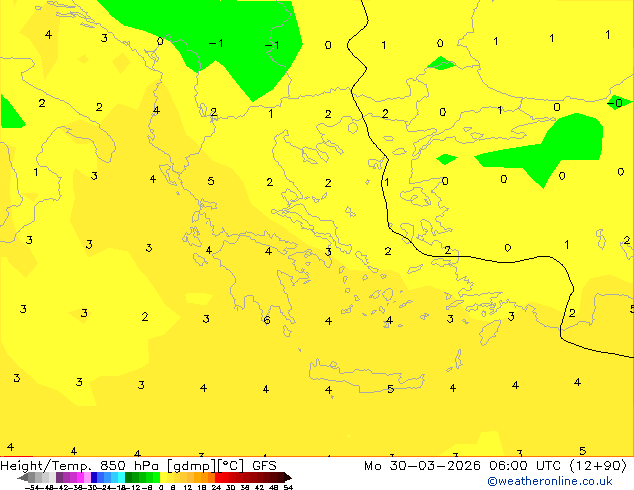This screenshot has width=634, height=490.
Task: Click the '6' temperature value on the map
Action: click(x=267, y=320)
